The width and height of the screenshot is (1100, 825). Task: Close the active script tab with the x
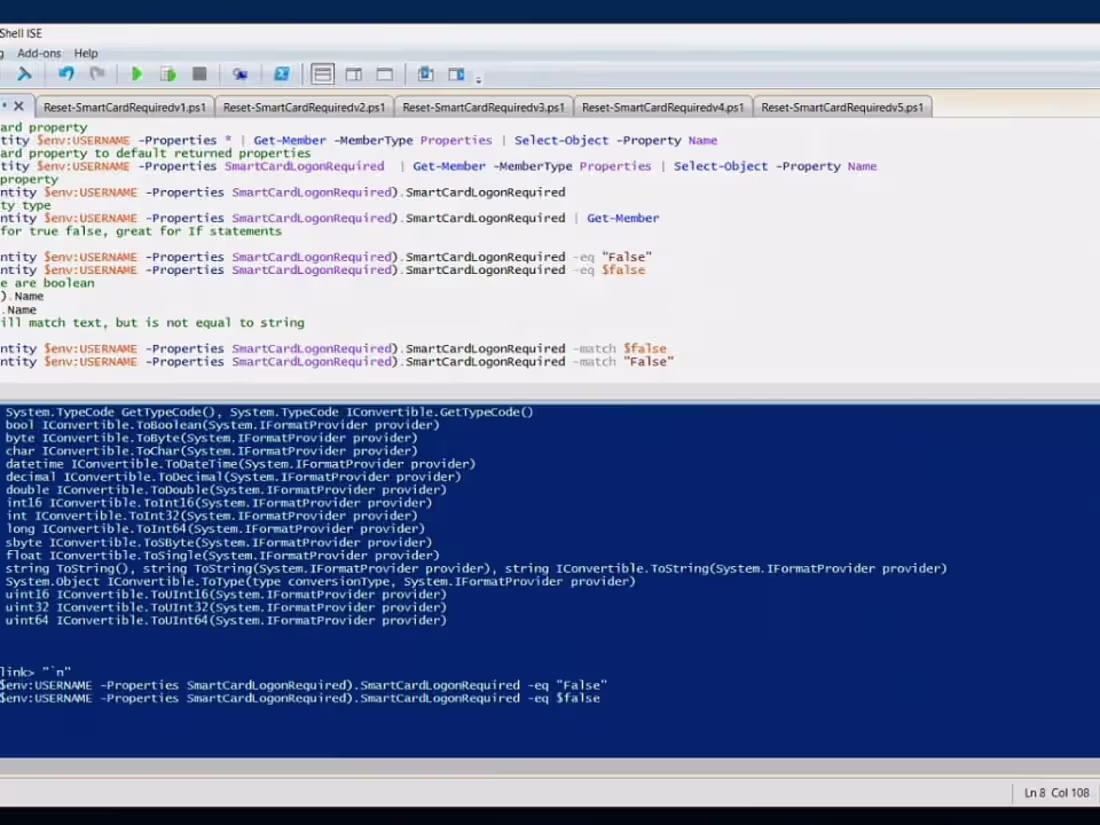(17, 105)
